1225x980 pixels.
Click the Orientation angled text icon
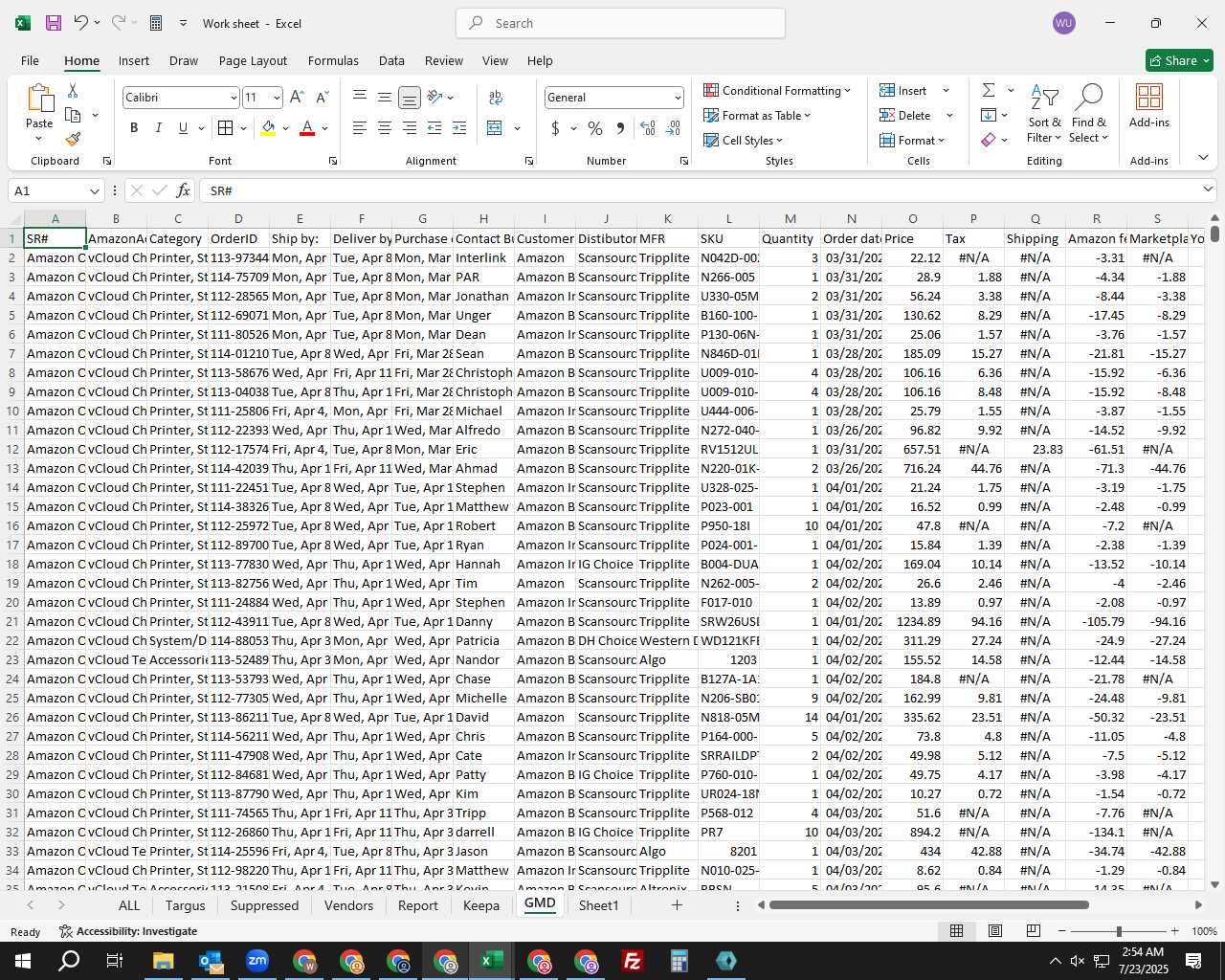pyautogui.click(x=435, y=97)
